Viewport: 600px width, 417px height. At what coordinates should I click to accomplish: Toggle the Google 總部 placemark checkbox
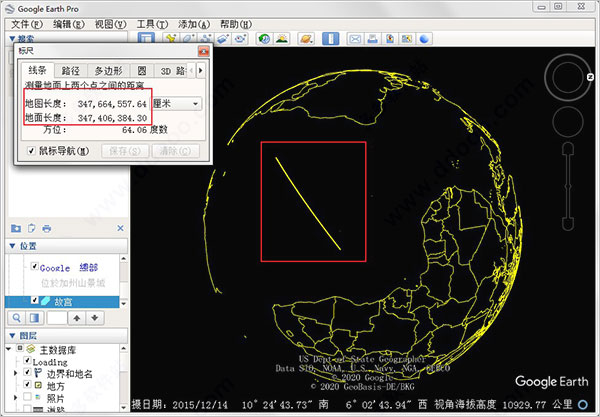tap(34, 266)
